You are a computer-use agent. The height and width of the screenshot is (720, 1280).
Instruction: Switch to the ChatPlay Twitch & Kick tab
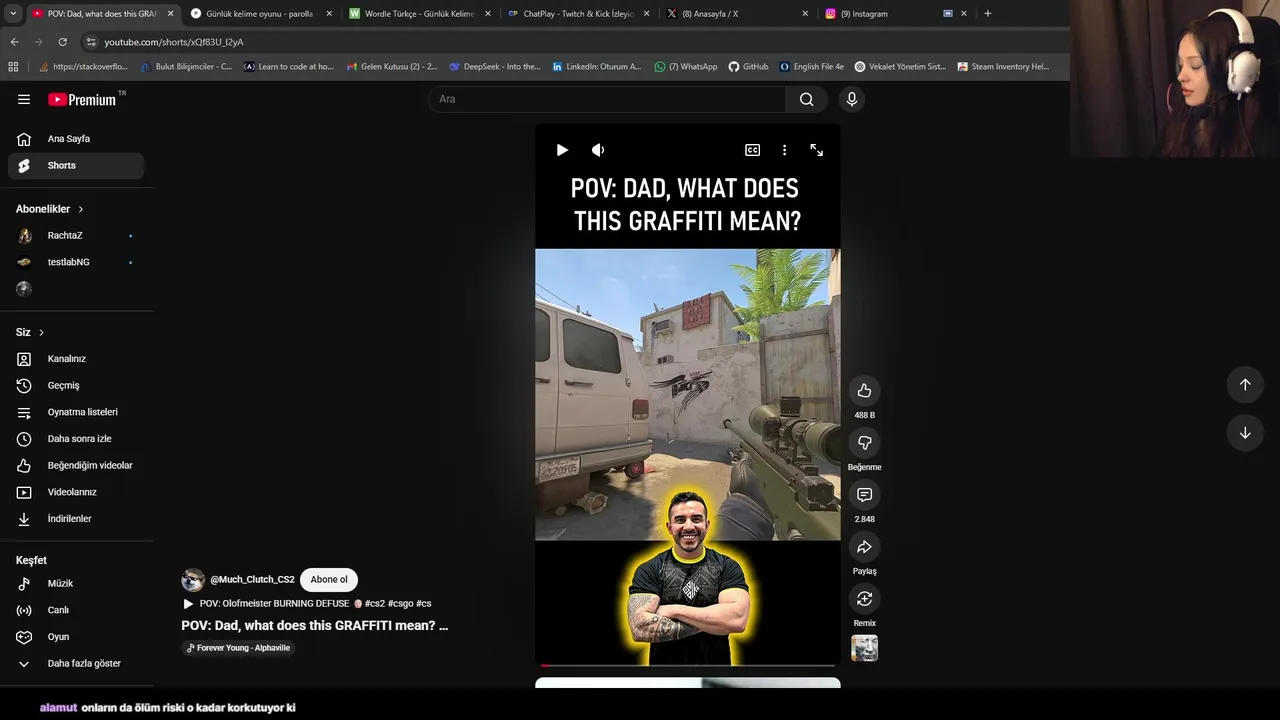click(579, 14)
